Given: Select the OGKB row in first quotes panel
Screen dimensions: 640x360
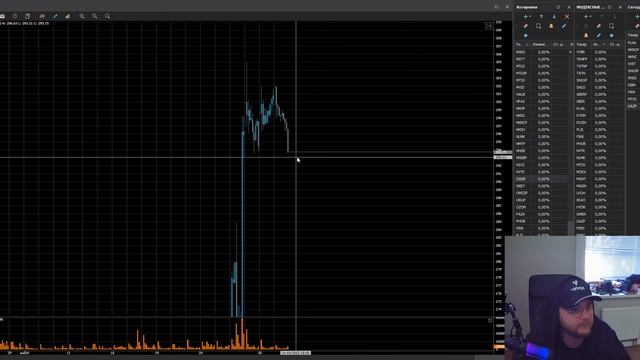Looking at the screenshot, I should tap(541, 179).
